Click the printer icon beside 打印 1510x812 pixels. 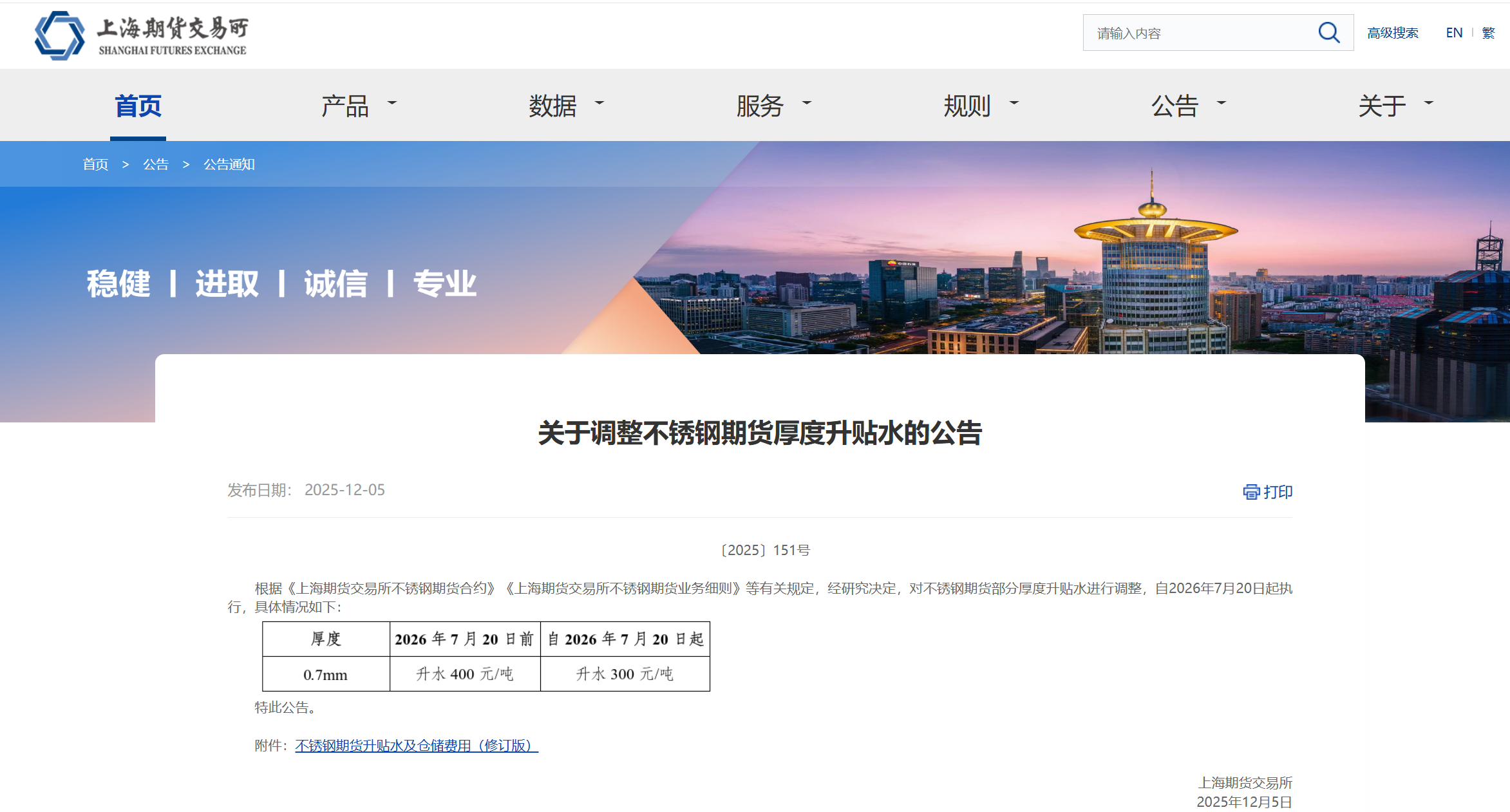pyautogui.click(x=1250, y=492)
